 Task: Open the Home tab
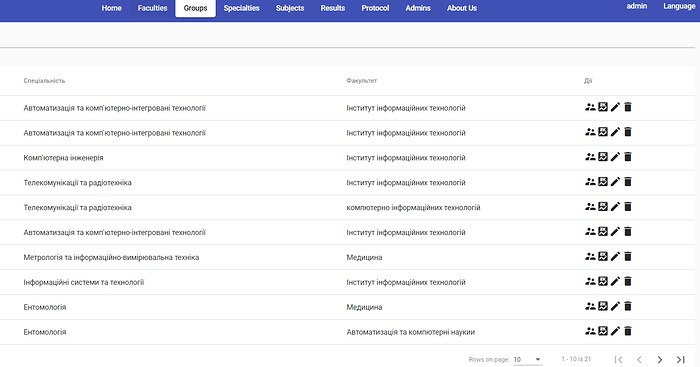coord(111,8)
